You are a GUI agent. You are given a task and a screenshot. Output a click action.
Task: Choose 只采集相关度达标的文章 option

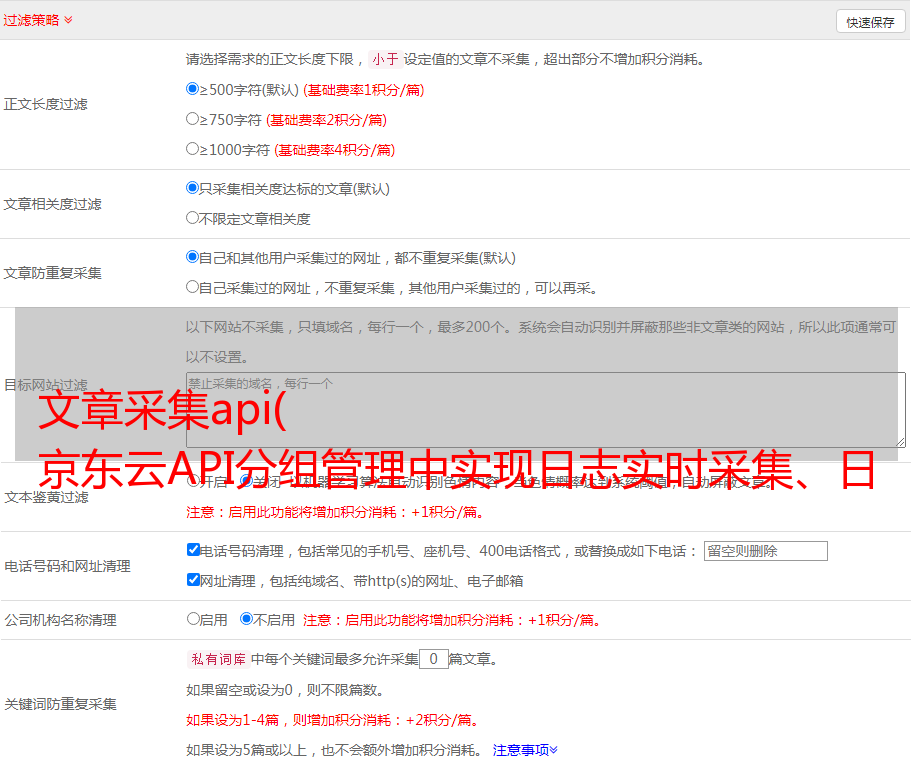193,188
